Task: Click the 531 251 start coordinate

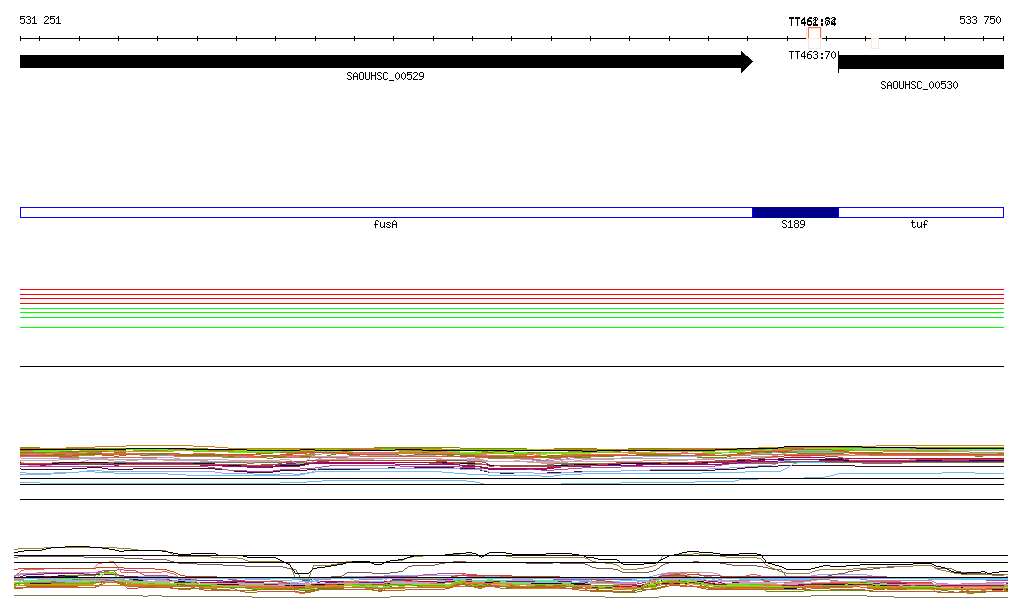Action: coord(40,21)
